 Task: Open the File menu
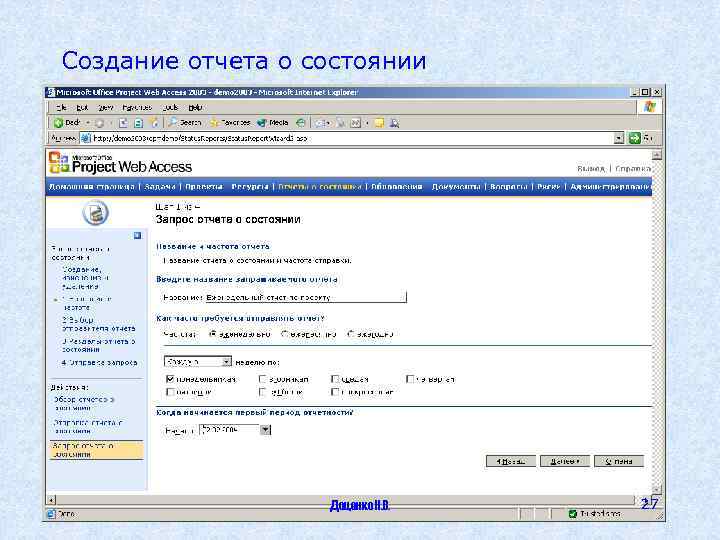[62, 107]
